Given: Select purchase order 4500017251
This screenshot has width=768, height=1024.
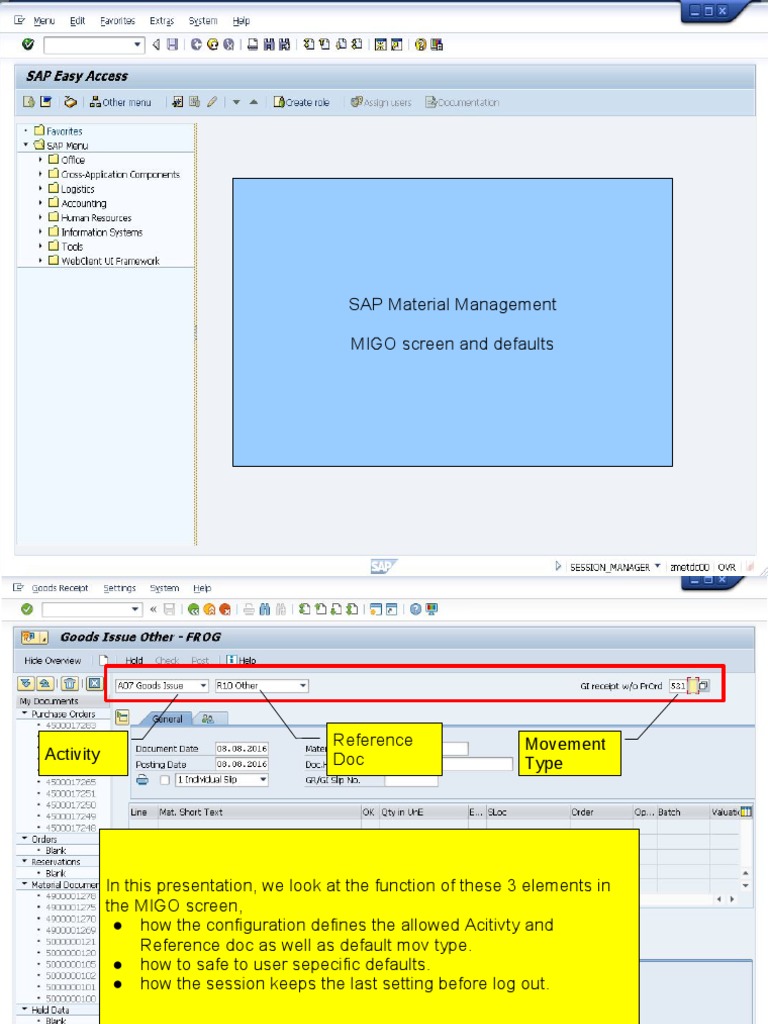Looking at the screenshot, I should tap(71, 793).
